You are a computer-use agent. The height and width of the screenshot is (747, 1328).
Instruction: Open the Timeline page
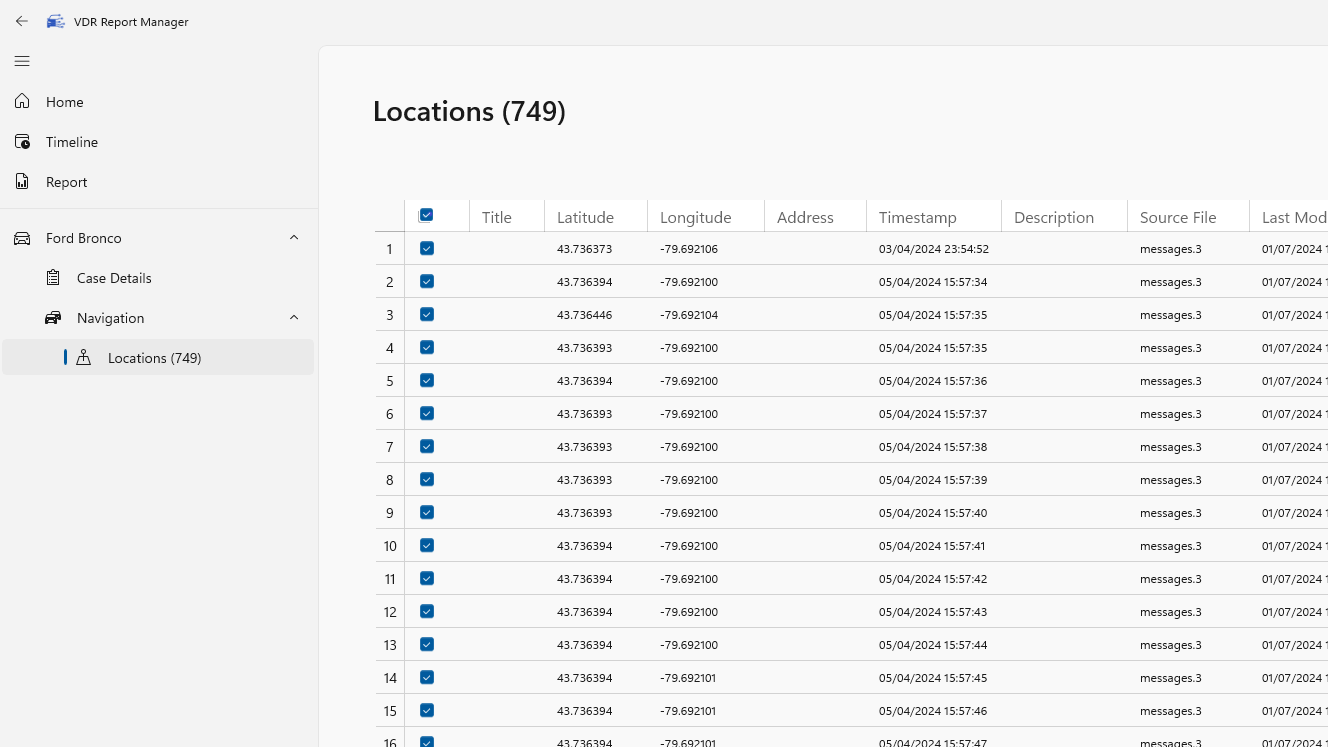point(72,142)
